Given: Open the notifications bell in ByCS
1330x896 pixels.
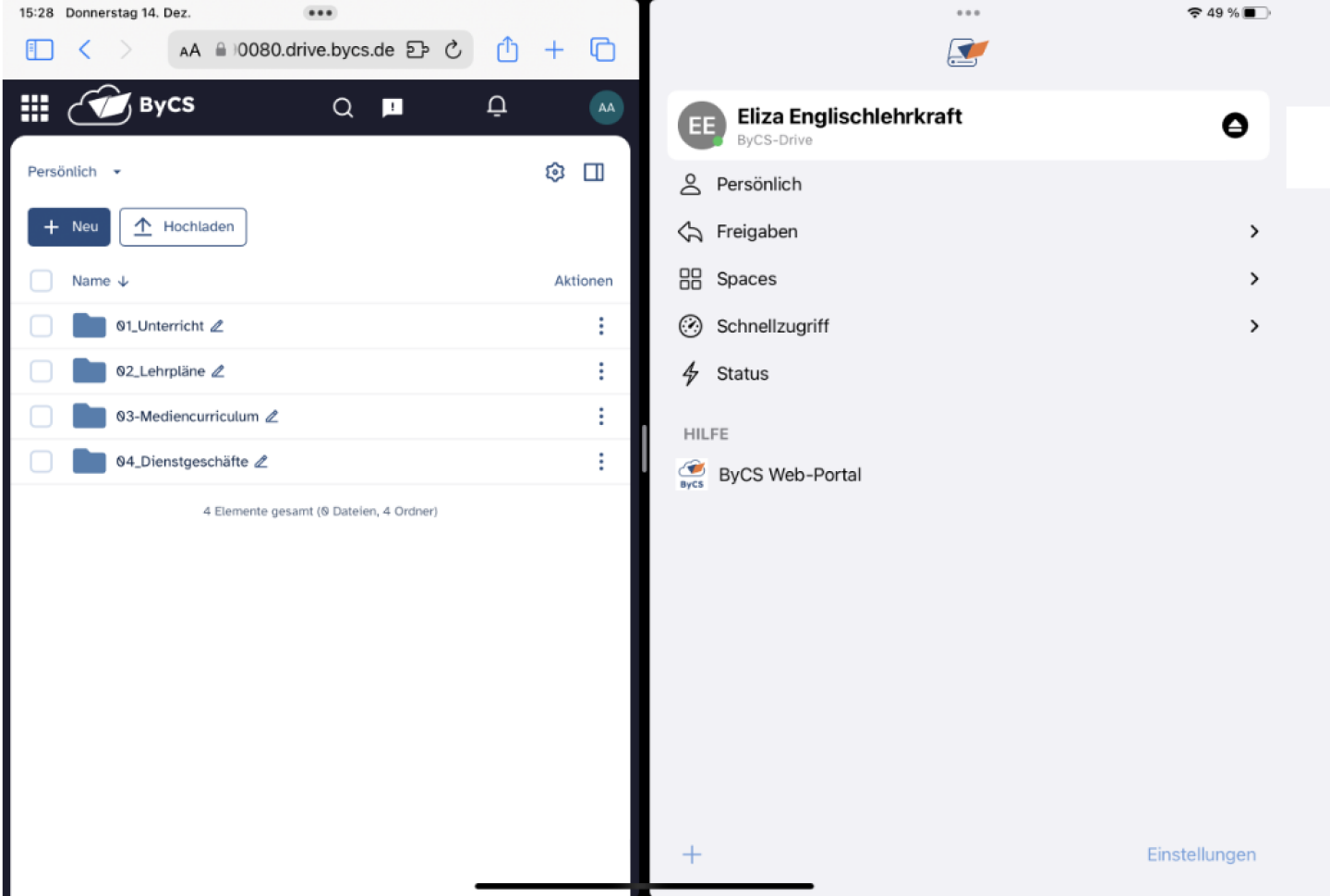Looking at the screenshot, I should point(496,107).
